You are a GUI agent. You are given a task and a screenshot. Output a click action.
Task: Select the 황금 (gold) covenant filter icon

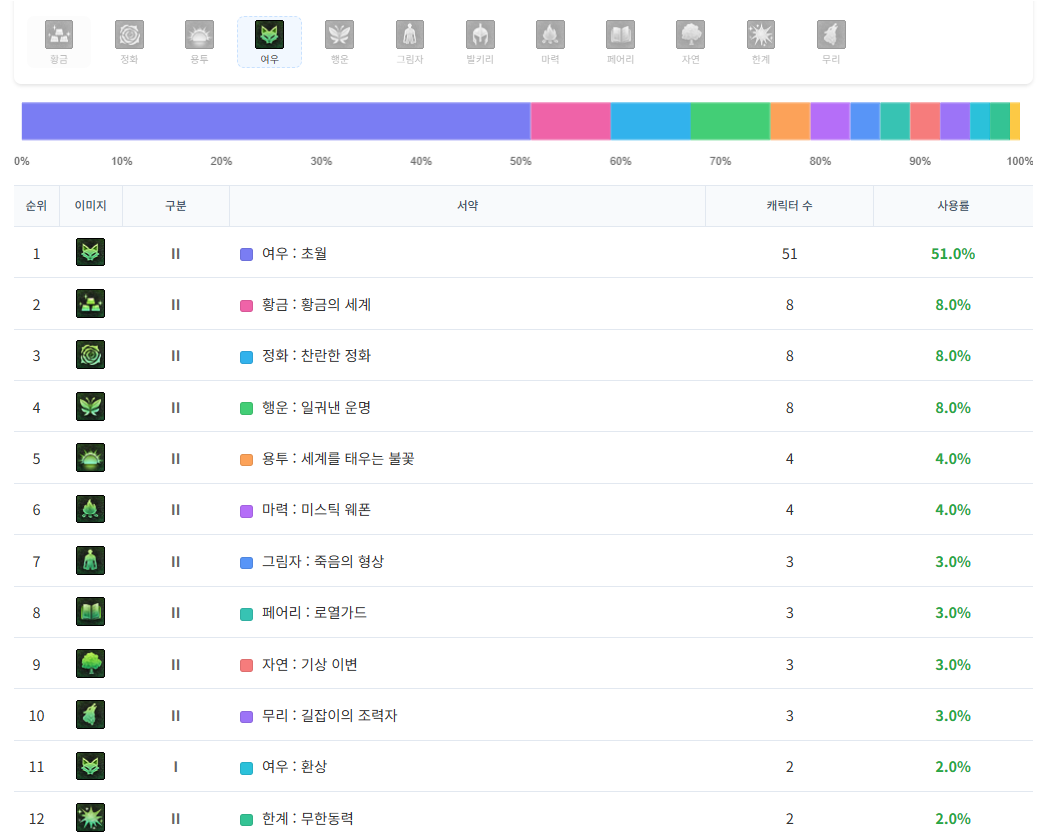[59, 35]
